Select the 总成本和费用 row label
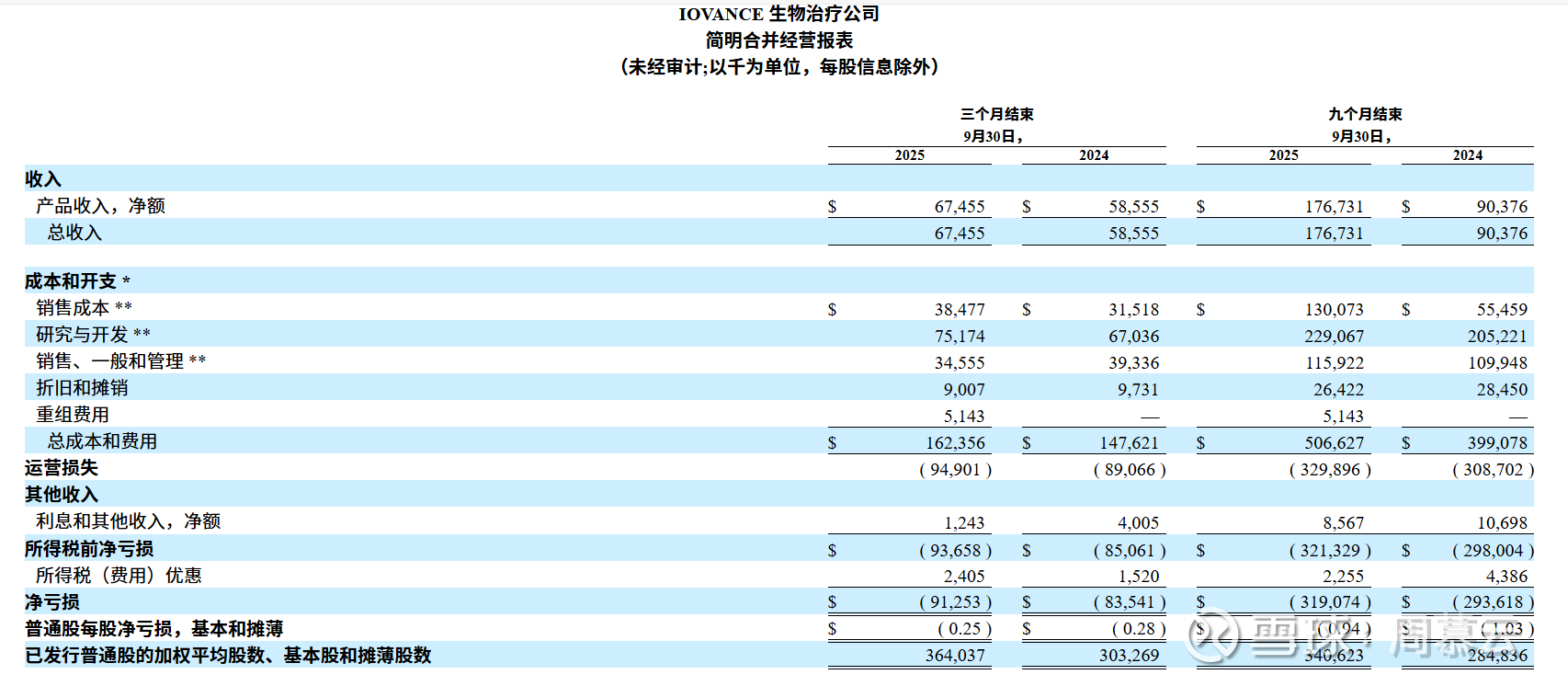This screenshot has width=1568, height=686. 102,440
